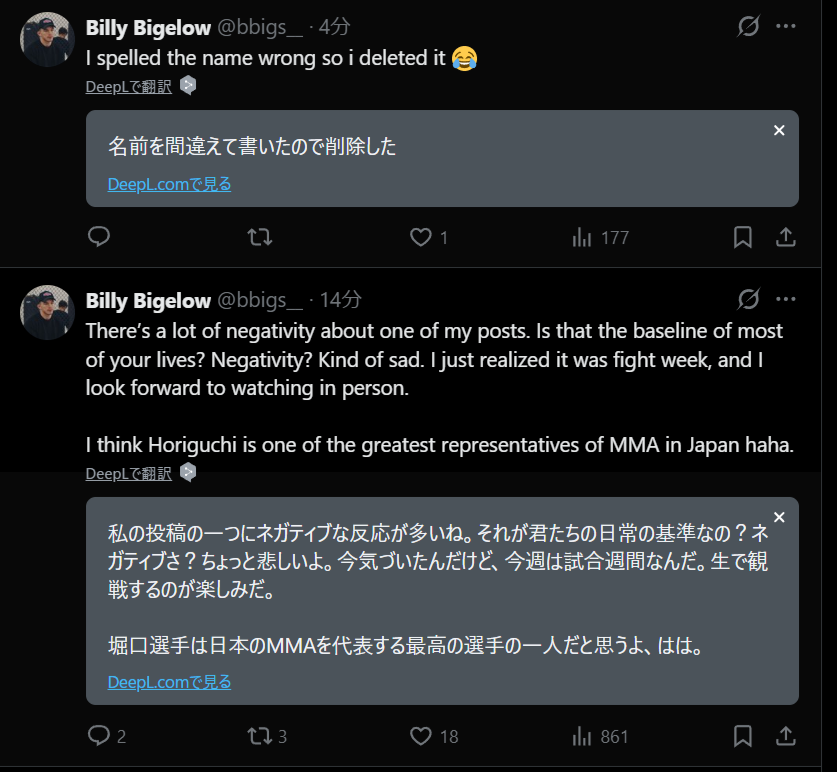Bookmark the "spelled the name wrong" post

pos(743,237)
